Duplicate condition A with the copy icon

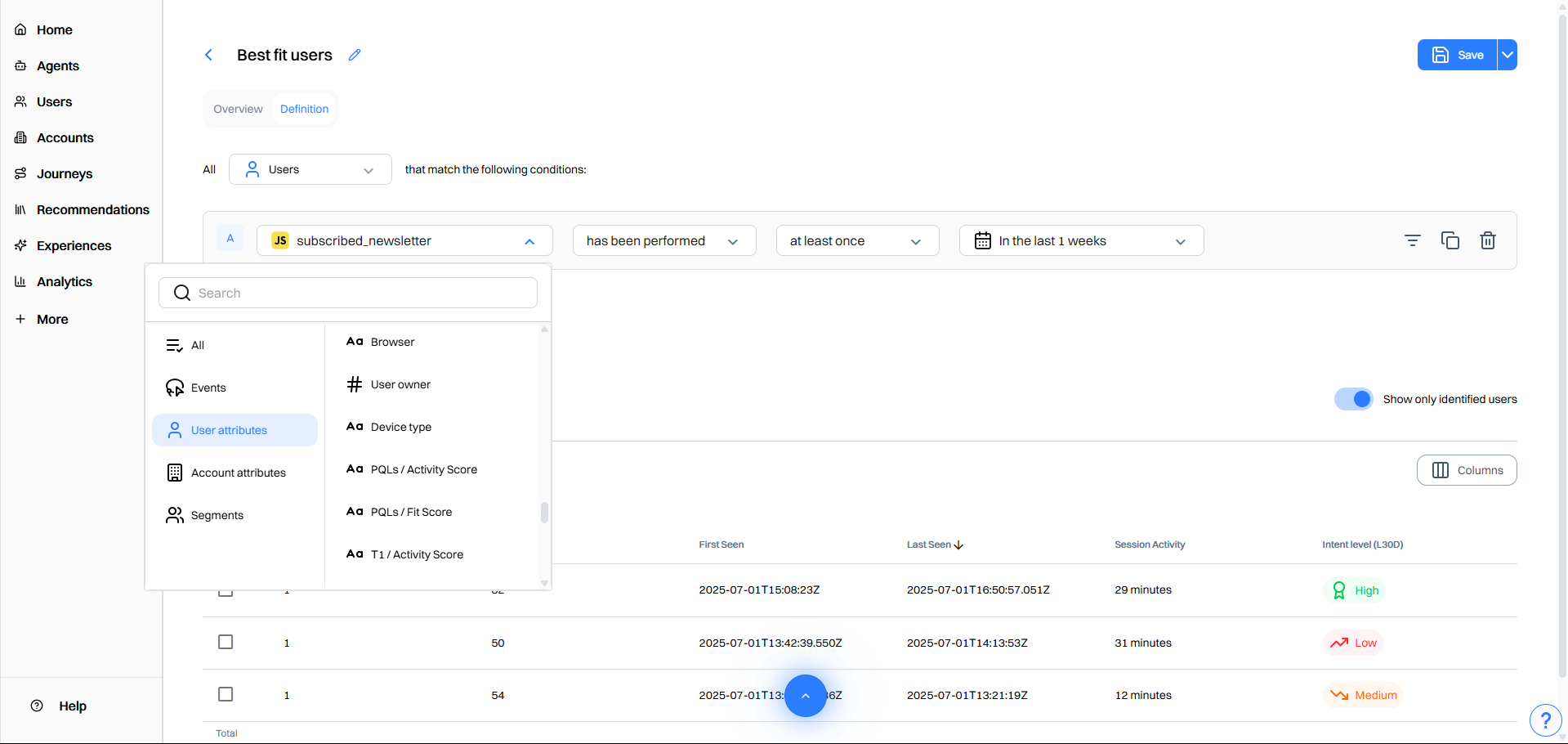1450,240
